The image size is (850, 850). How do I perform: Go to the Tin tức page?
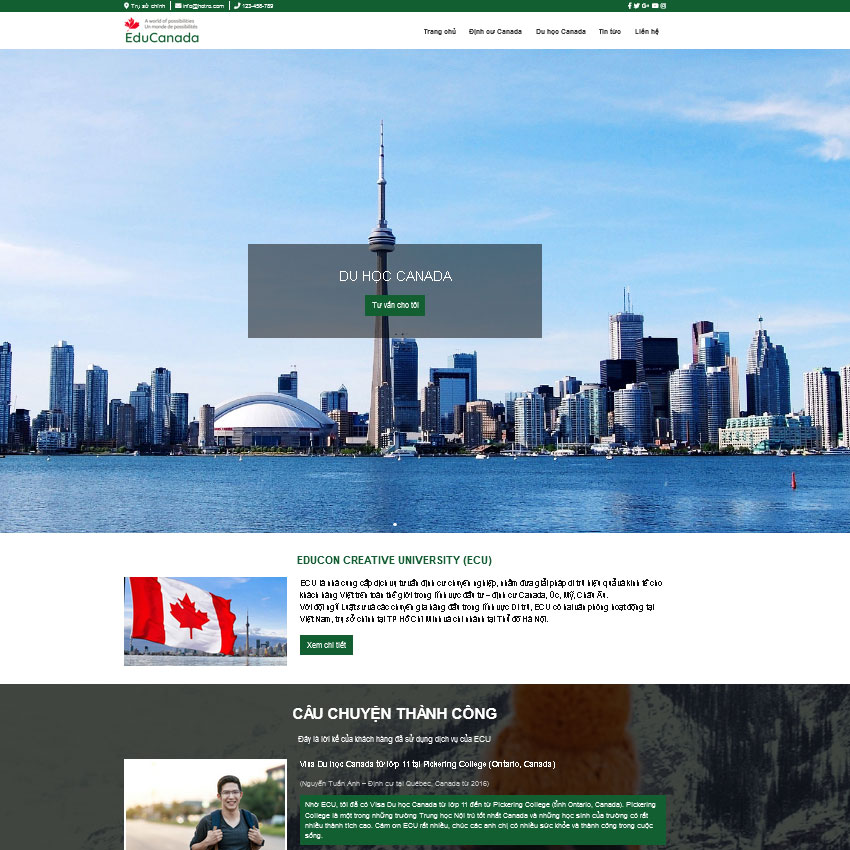coord(609,32)
